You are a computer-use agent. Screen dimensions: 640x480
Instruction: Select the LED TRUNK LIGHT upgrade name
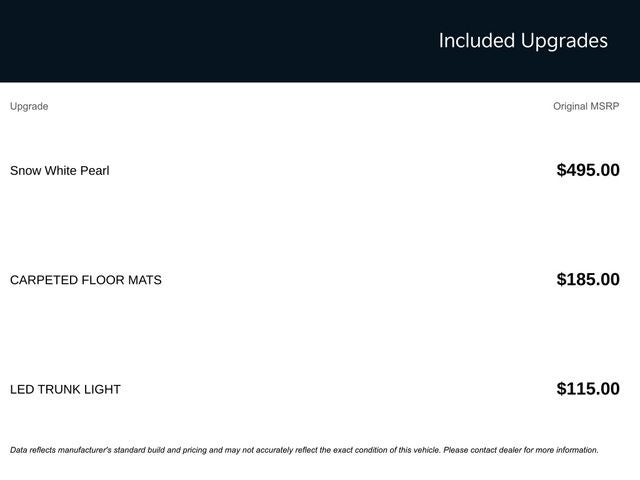(65, 390)
